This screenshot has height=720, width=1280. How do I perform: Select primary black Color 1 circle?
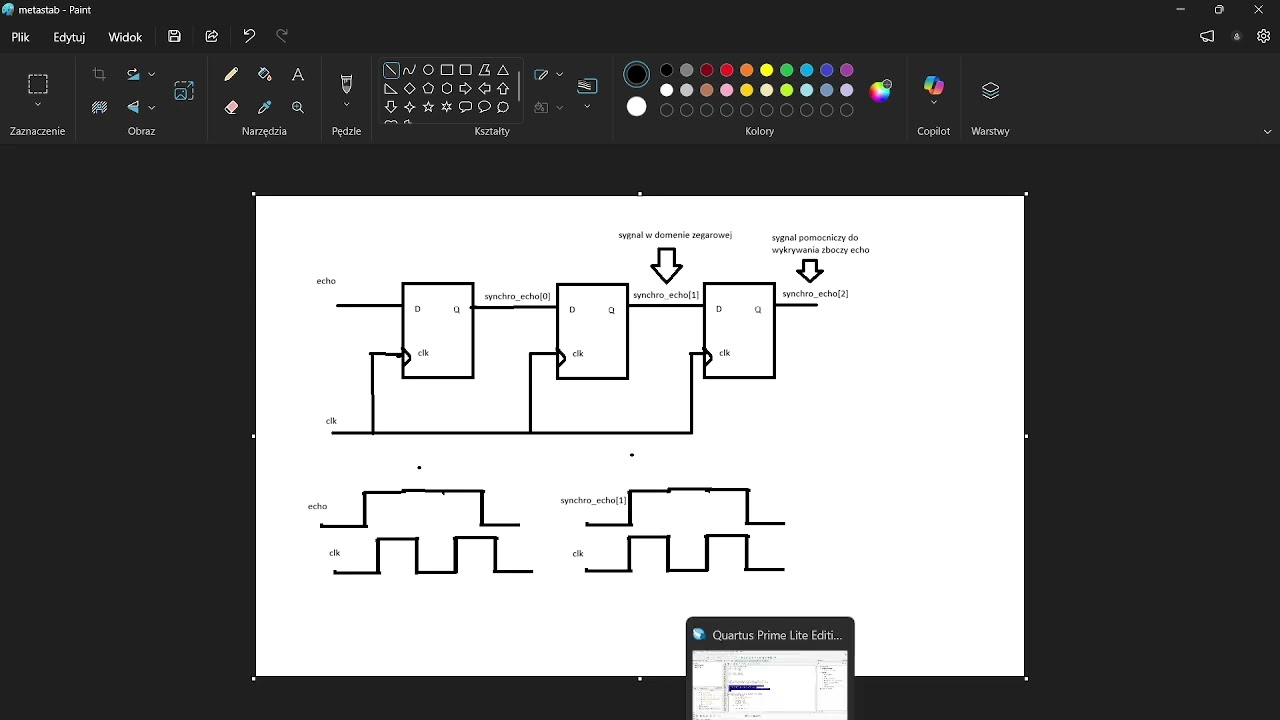[x=637, y=74]
